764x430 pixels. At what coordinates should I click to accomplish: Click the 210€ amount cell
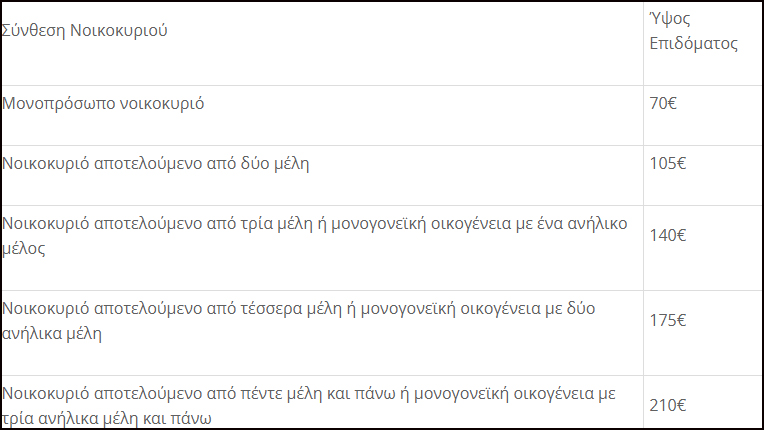(x=702, y=402)
